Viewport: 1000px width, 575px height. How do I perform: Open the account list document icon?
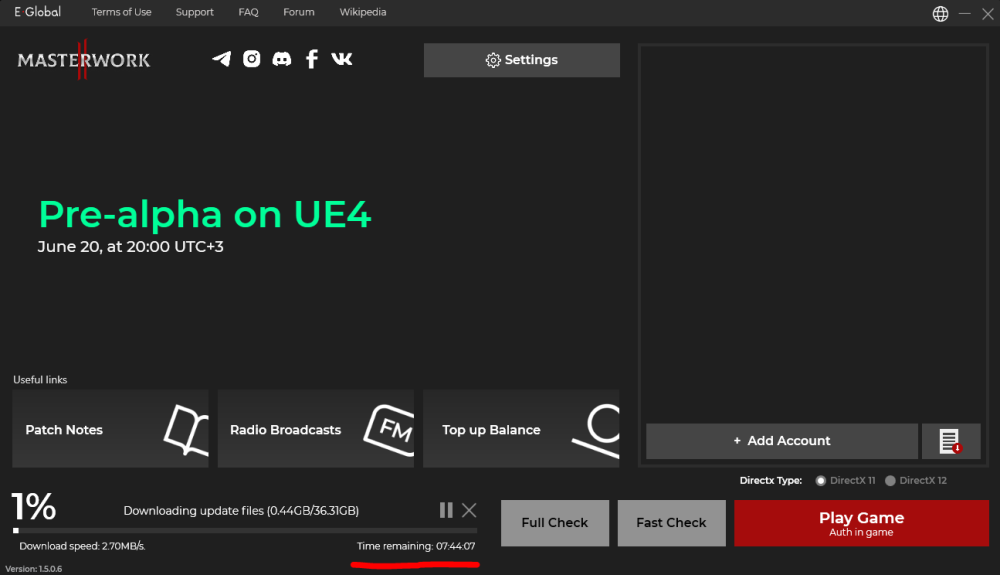point(950,441)
